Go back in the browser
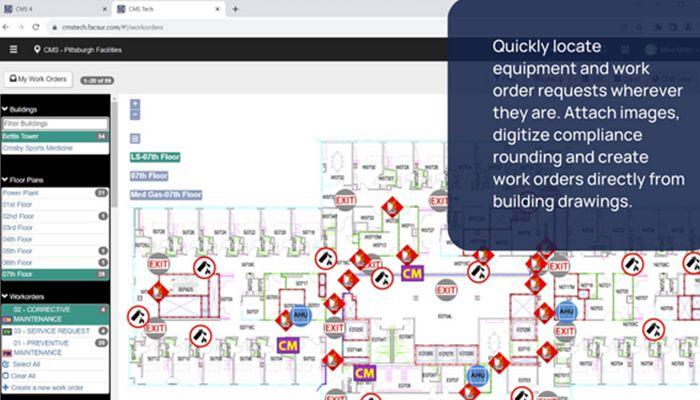The height and width of the screenshot is (400, 700). click(6, 27)
